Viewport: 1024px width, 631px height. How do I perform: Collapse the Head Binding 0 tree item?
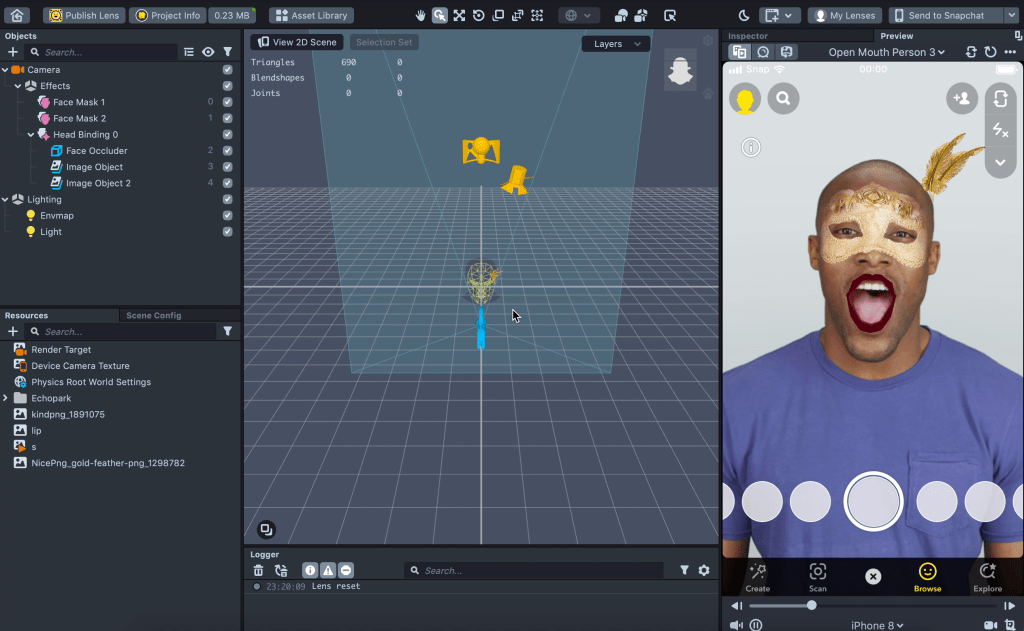(31, 135)
